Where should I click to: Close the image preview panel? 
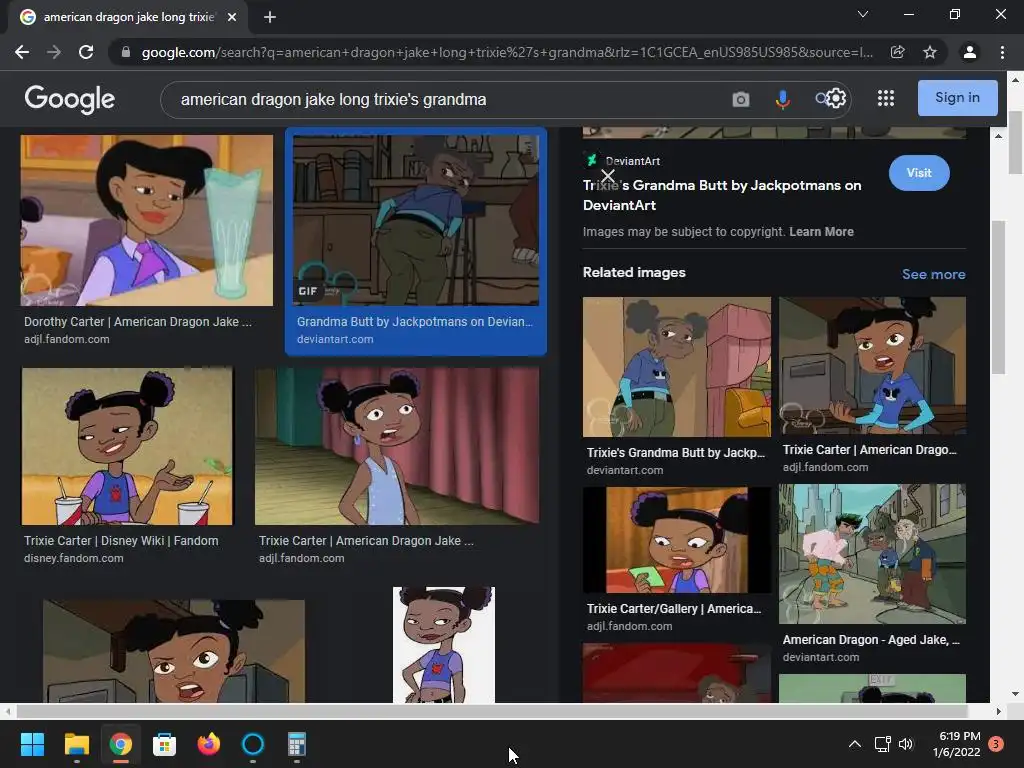(x=608, y=176)
